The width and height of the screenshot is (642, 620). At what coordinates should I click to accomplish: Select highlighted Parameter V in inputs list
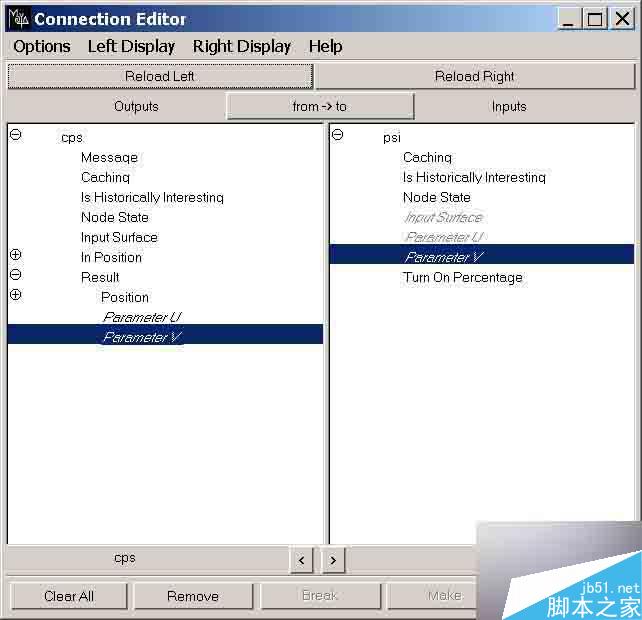click(482, 254)
